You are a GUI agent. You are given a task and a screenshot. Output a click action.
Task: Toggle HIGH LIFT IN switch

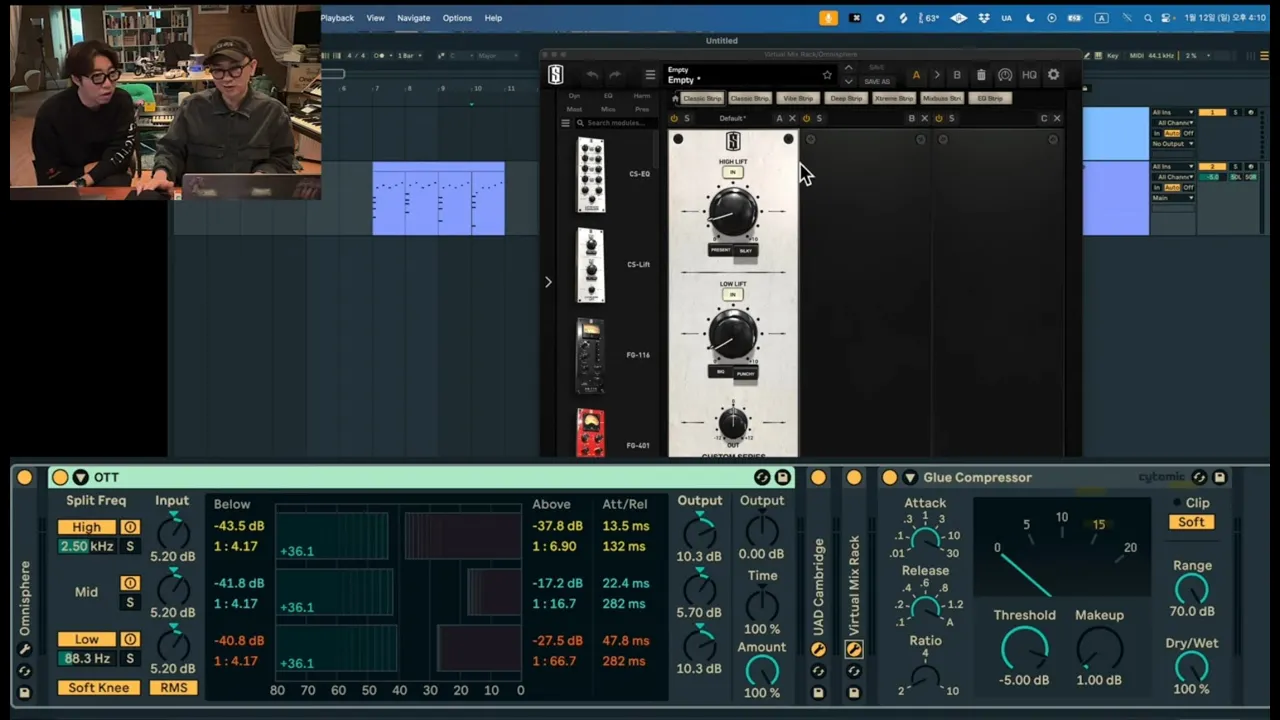(732, 173)
